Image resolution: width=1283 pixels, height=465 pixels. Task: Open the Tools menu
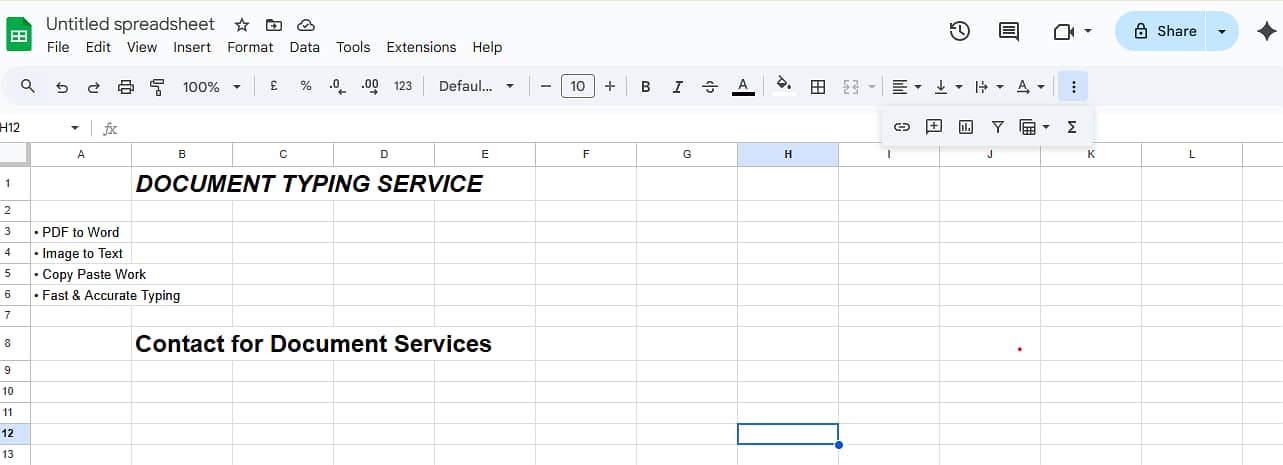(353, 47)
